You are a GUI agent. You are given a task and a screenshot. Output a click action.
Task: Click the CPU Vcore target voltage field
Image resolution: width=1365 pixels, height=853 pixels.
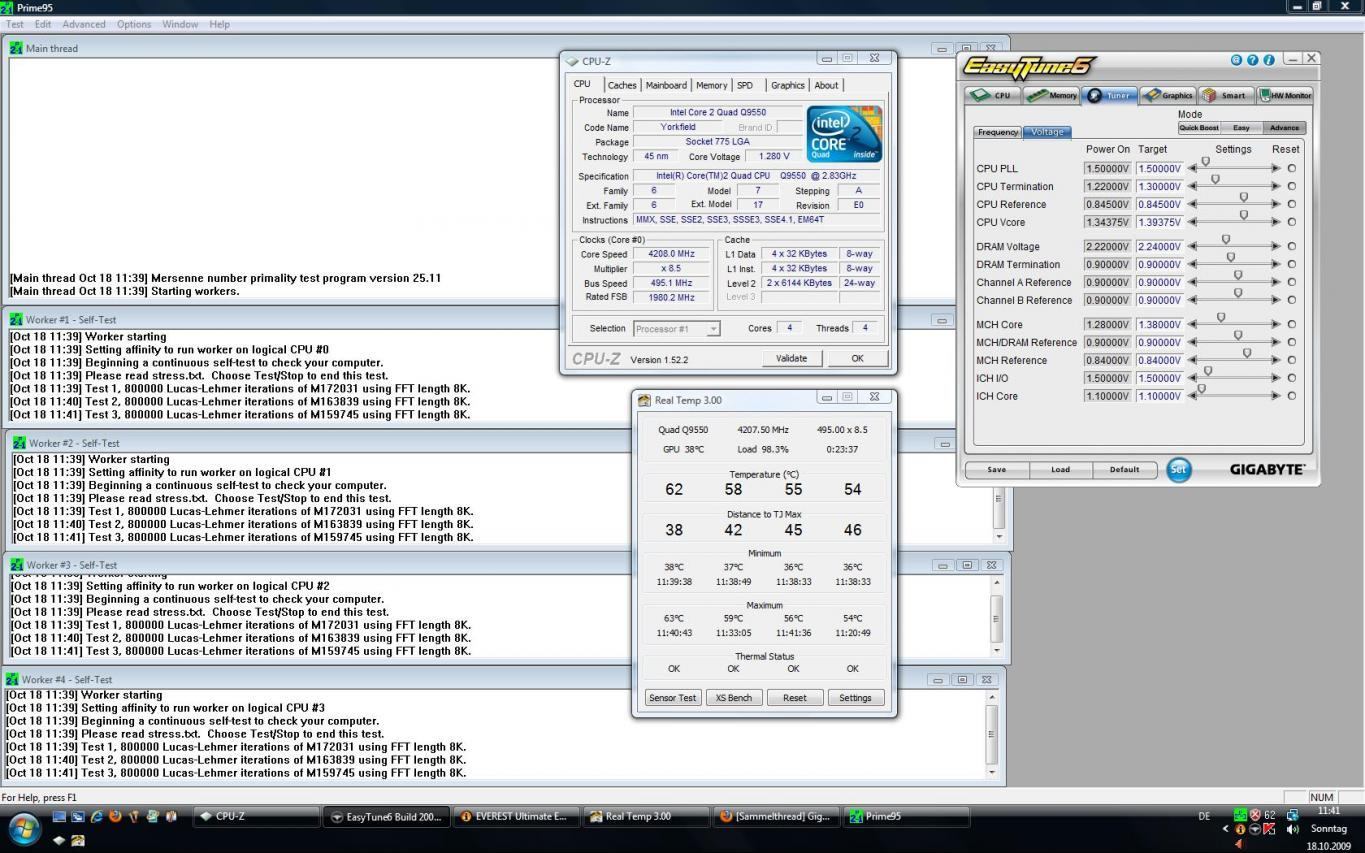click(x=1160, y=223)
